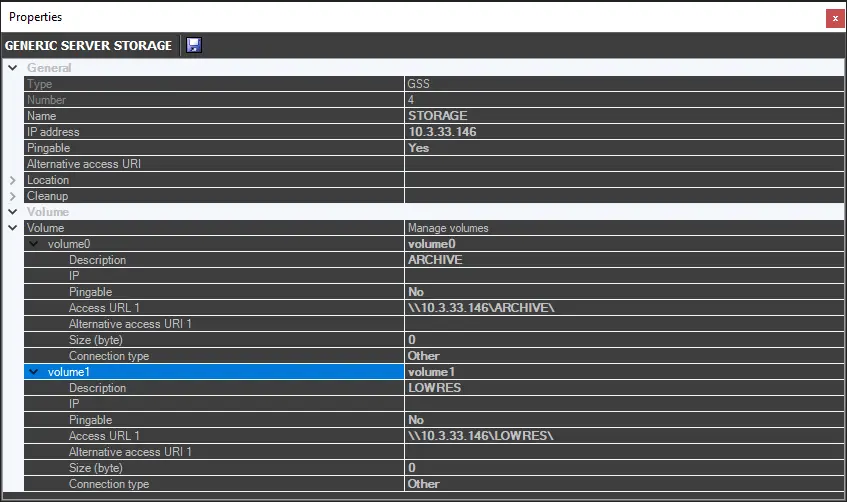Viewport: 847px width, 502px height.
Task: Collapse the volume0 tree node
Action: (35, 244)
